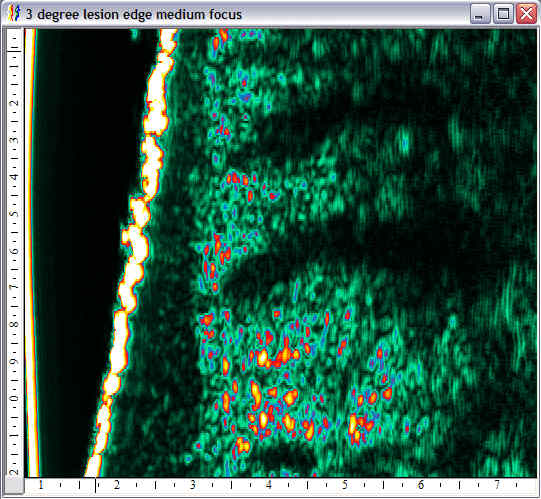The height and width of the screenshot is (499, 541).
Task: Click mark 4 on the horizontal ruler
Action: tap(269, 485)
